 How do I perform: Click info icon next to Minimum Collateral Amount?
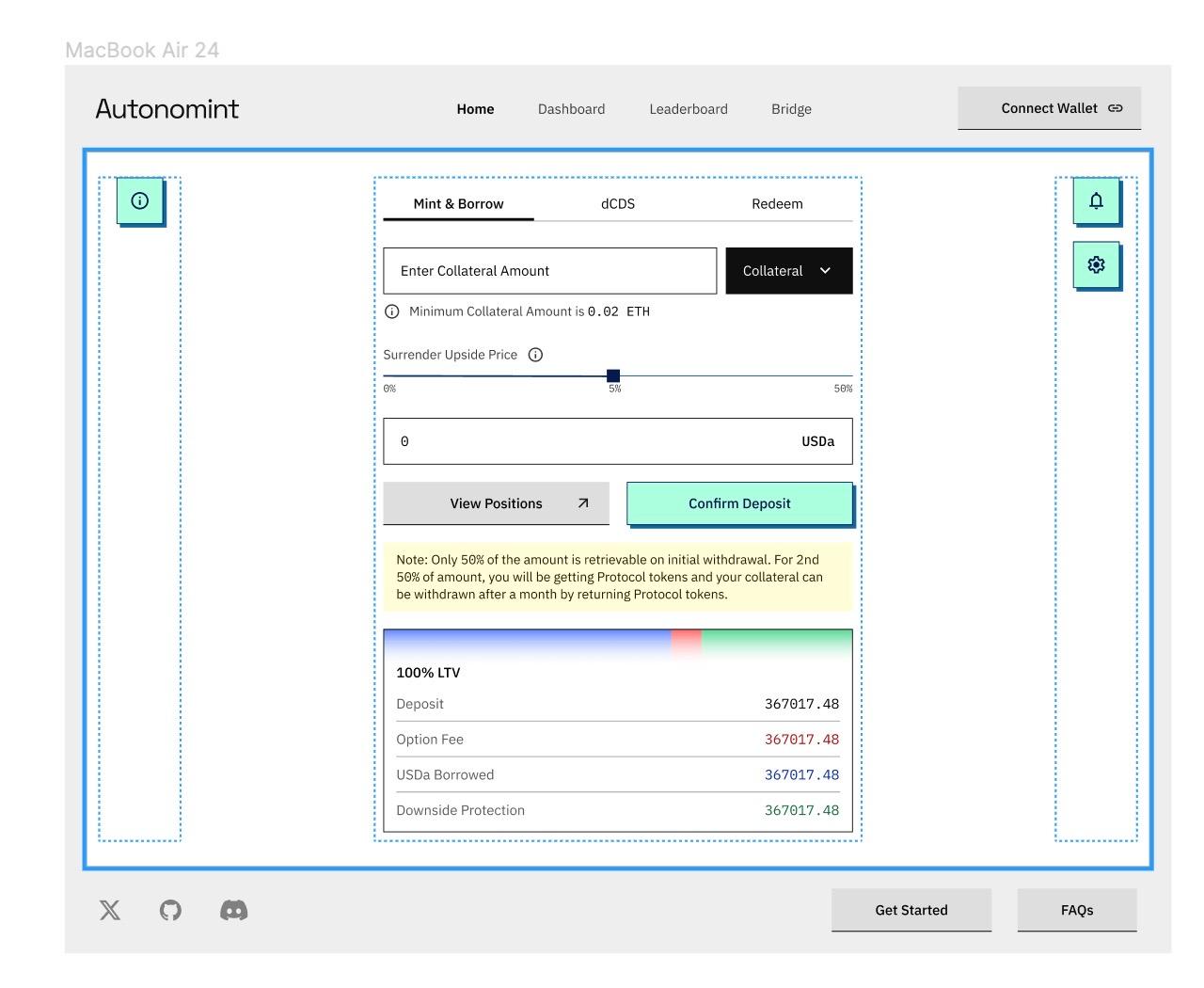(392, 311)
